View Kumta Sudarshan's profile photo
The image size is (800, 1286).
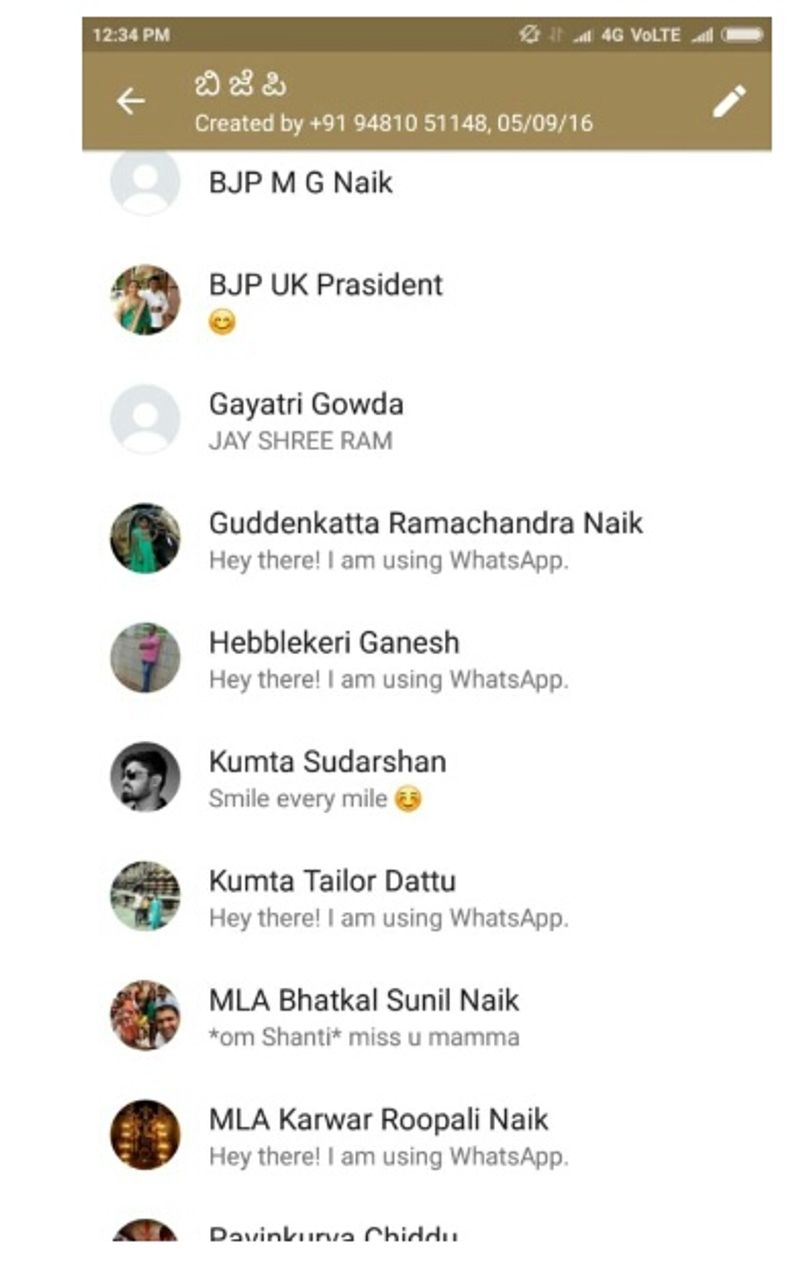click(145, 777)
